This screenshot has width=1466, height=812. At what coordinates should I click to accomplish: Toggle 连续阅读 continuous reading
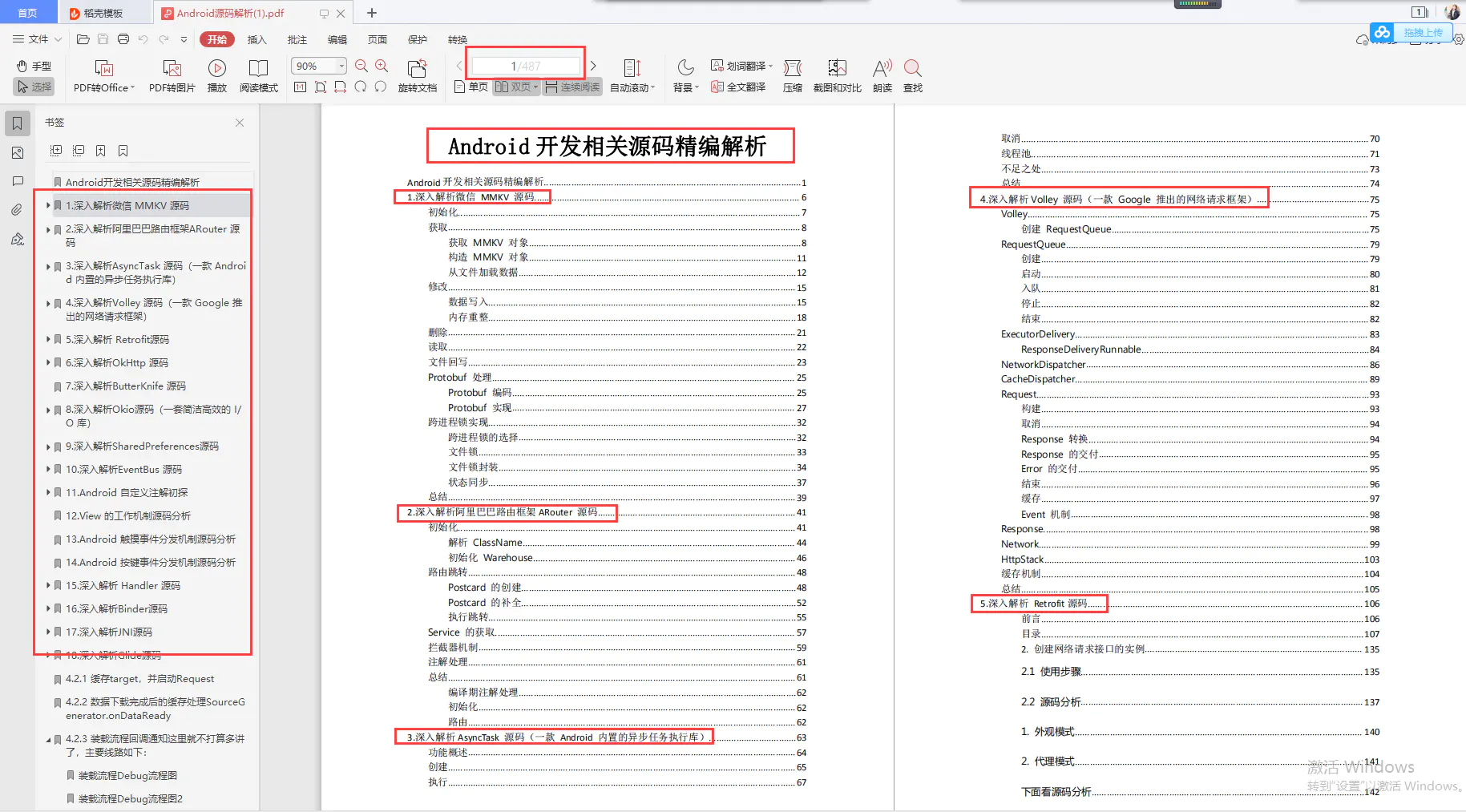[x=572, y=87]
